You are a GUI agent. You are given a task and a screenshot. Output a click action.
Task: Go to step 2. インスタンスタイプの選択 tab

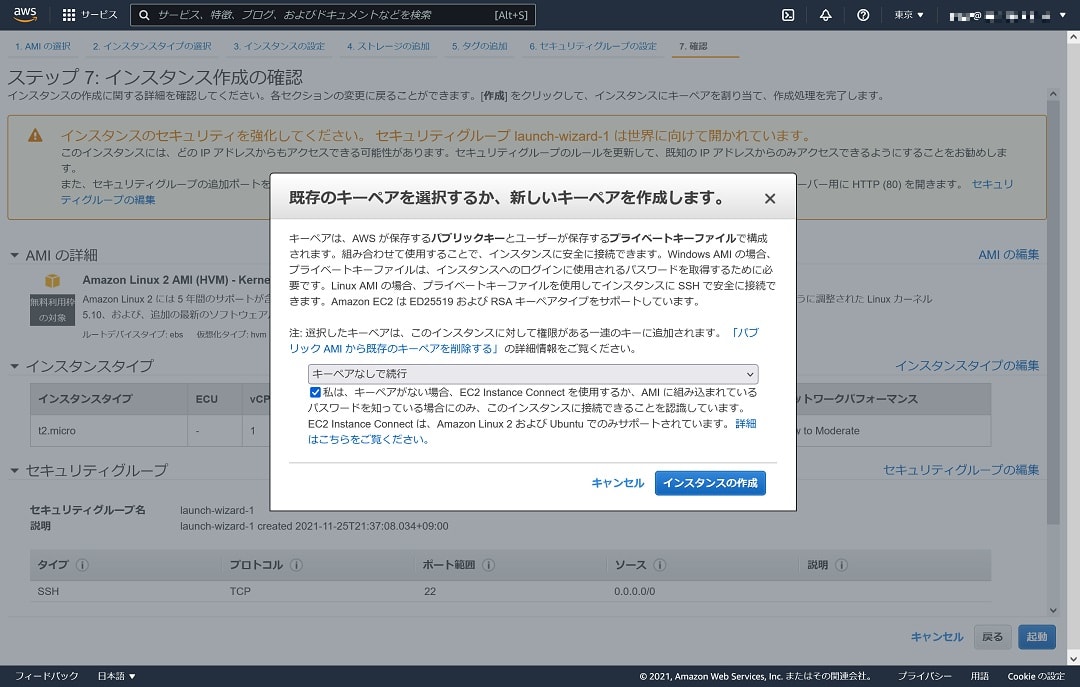pyautogui.click(x=152, y=46)
